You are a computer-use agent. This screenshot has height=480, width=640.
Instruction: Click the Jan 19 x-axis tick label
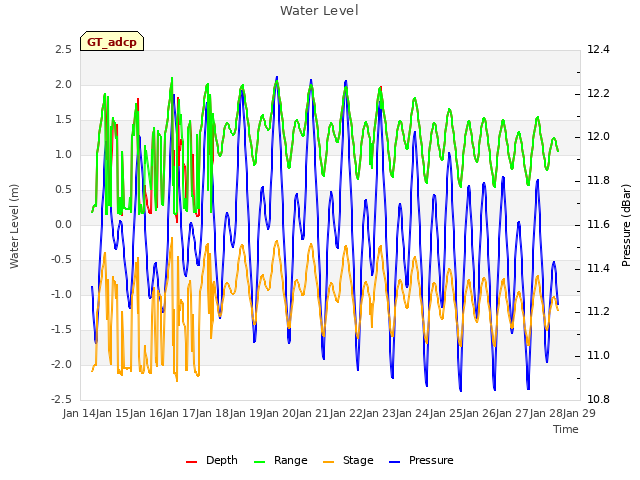tap(246, 413)
